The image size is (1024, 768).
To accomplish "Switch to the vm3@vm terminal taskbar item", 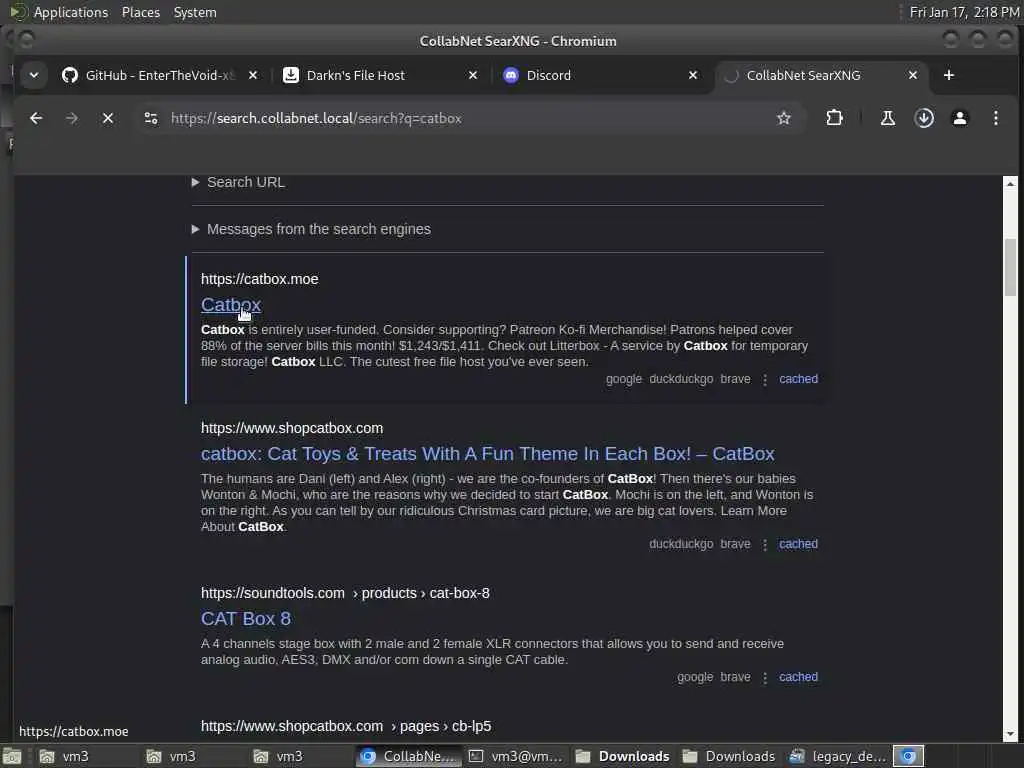I will coord(516,756).
